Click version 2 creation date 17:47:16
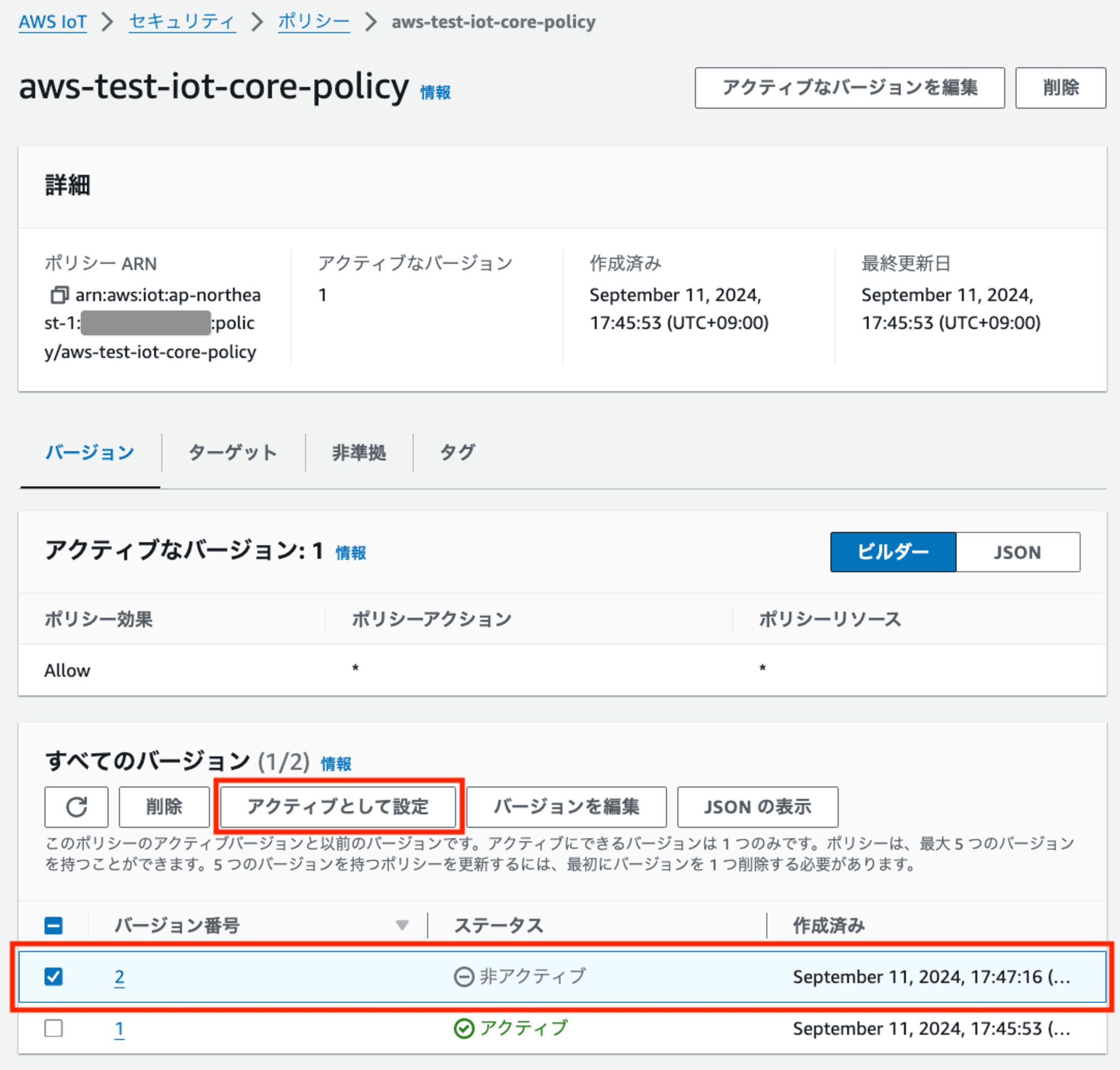 pyautogui.click(x=931, y=976)
